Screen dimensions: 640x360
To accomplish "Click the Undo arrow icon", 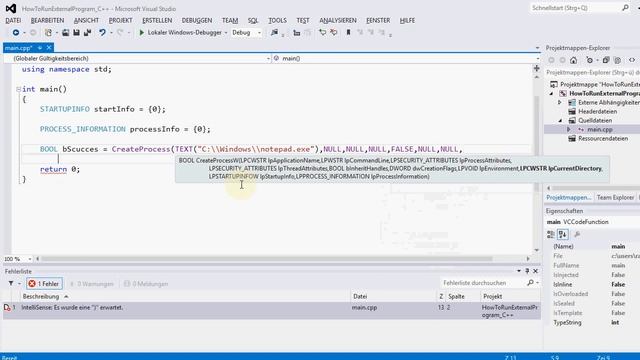I will 102,32.
